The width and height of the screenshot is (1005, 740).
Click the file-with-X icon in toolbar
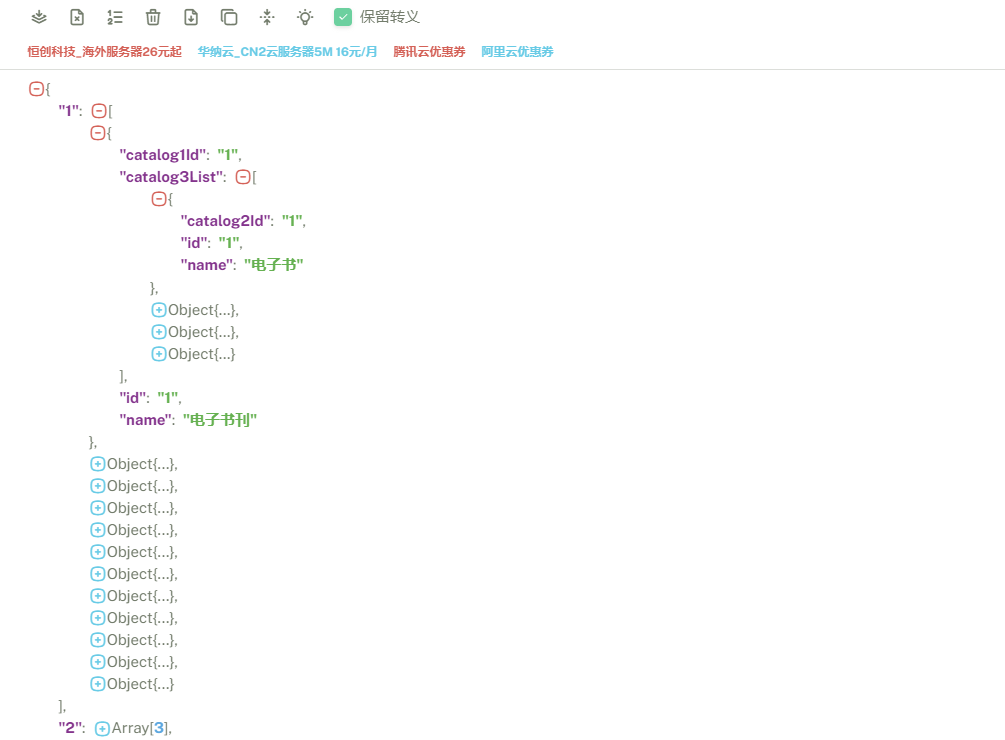coord(77,17)
